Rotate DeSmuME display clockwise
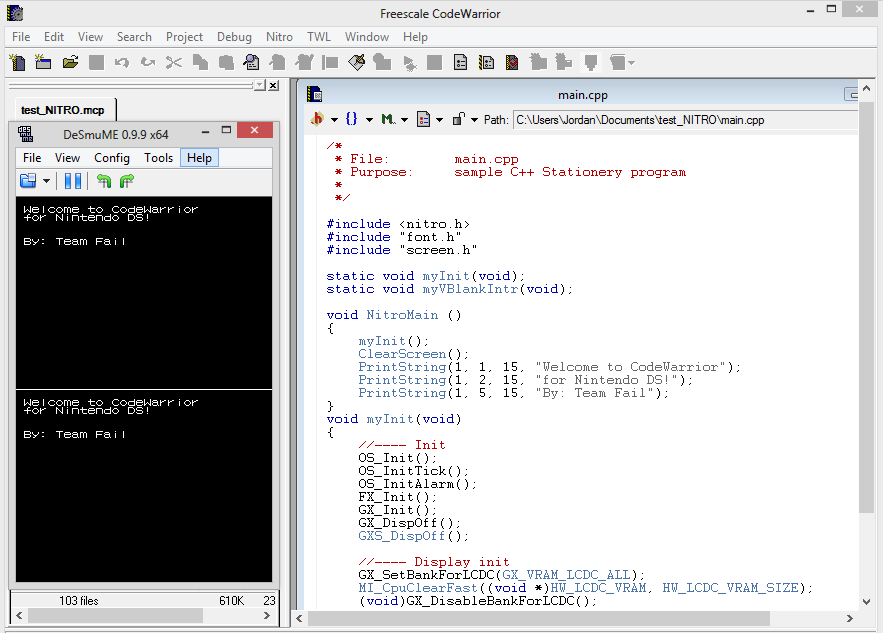Image resolution: width=883 pixels, height=633 pixels. (127, 181)
